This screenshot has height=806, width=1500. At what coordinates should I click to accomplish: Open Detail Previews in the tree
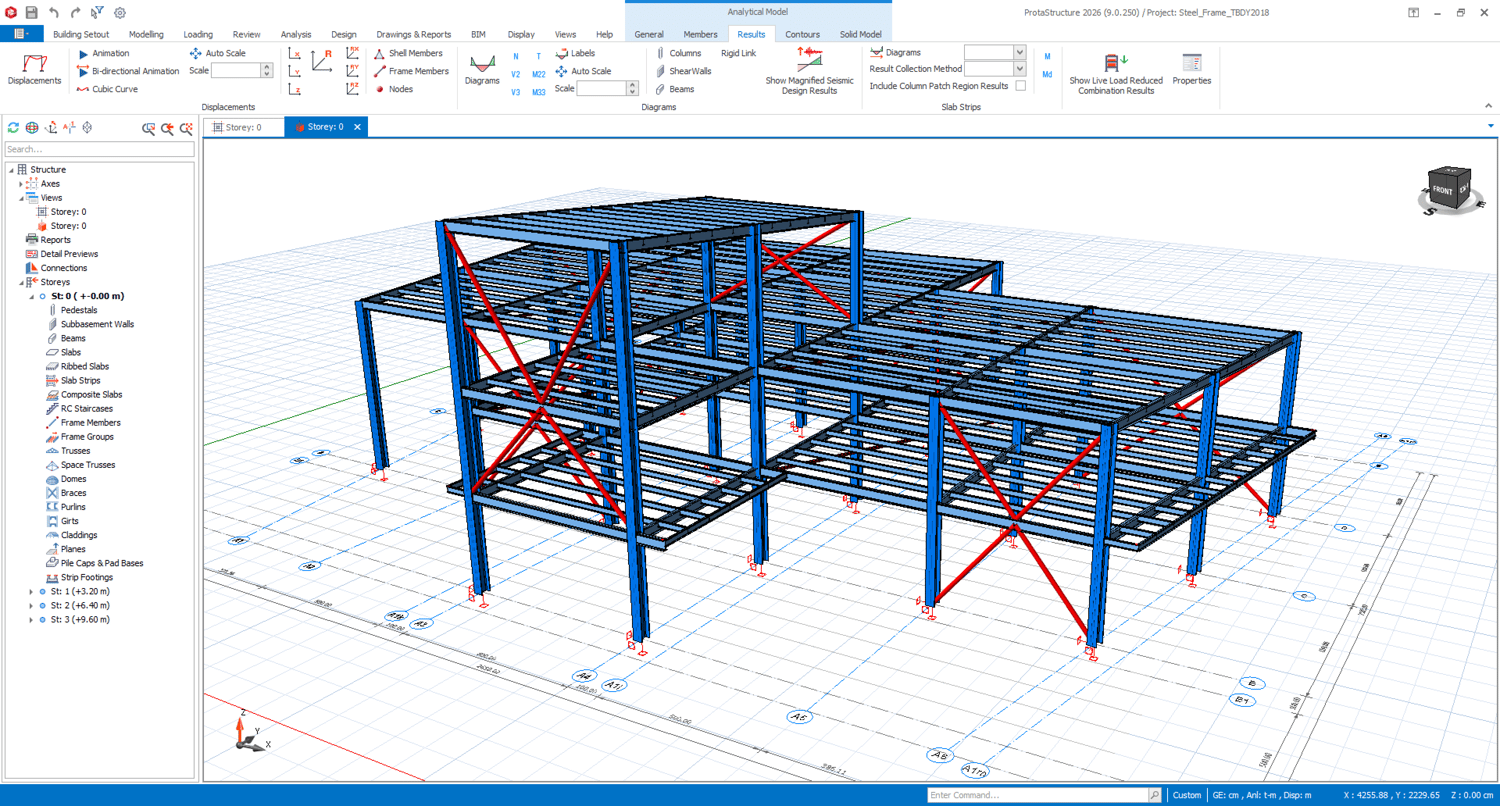pos(61,254)
